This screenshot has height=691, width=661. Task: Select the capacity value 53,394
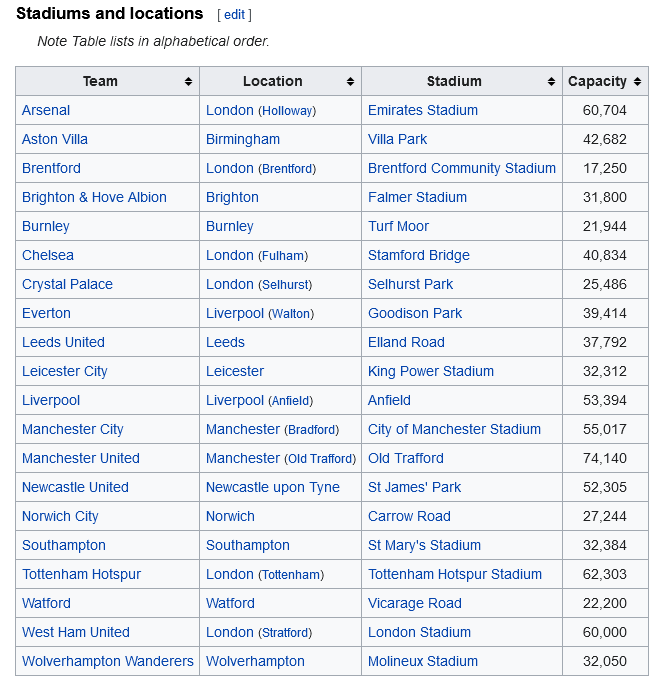605,400
